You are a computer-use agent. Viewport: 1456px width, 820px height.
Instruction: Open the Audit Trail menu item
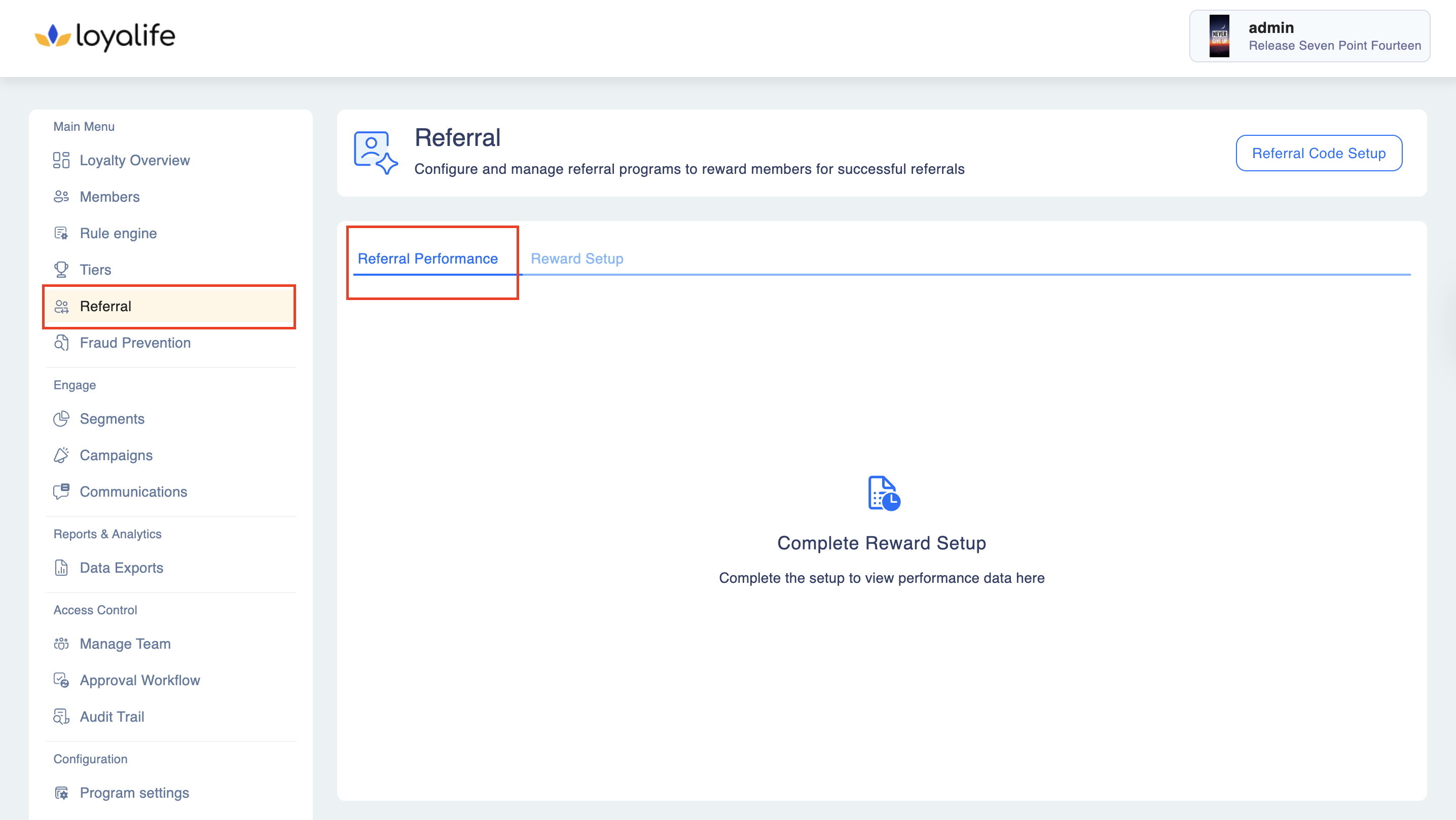[112, 717]
